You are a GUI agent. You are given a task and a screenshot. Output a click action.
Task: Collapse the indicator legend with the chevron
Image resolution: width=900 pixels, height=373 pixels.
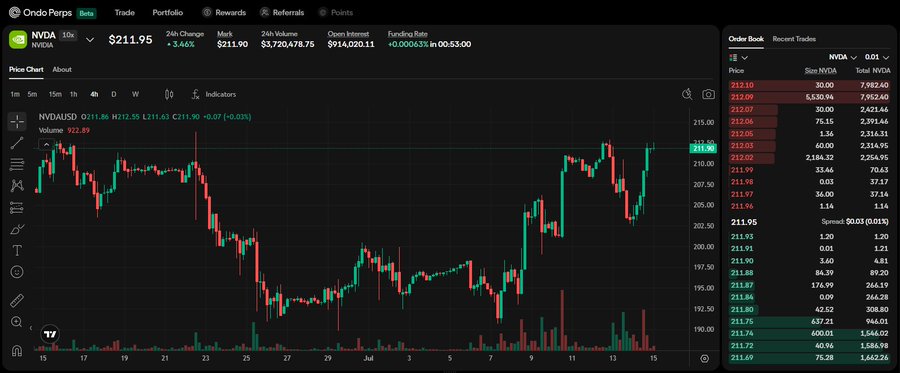click(x=46, y=145)
